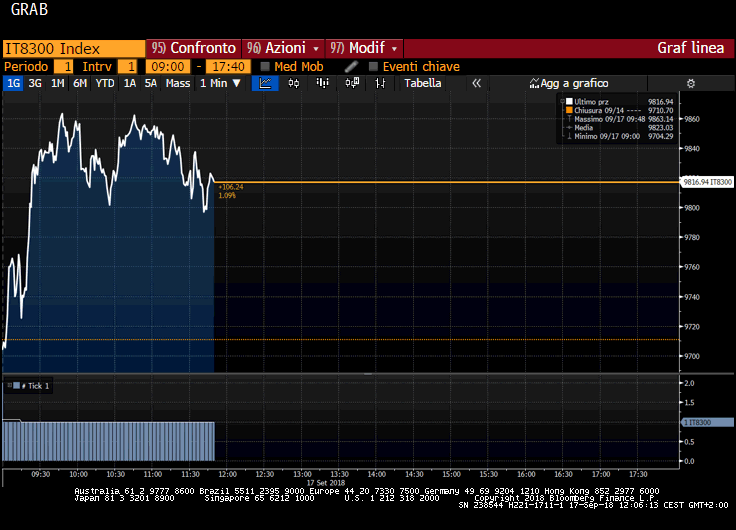Click the orange Chiusura legend swatch

pos(569,110)
